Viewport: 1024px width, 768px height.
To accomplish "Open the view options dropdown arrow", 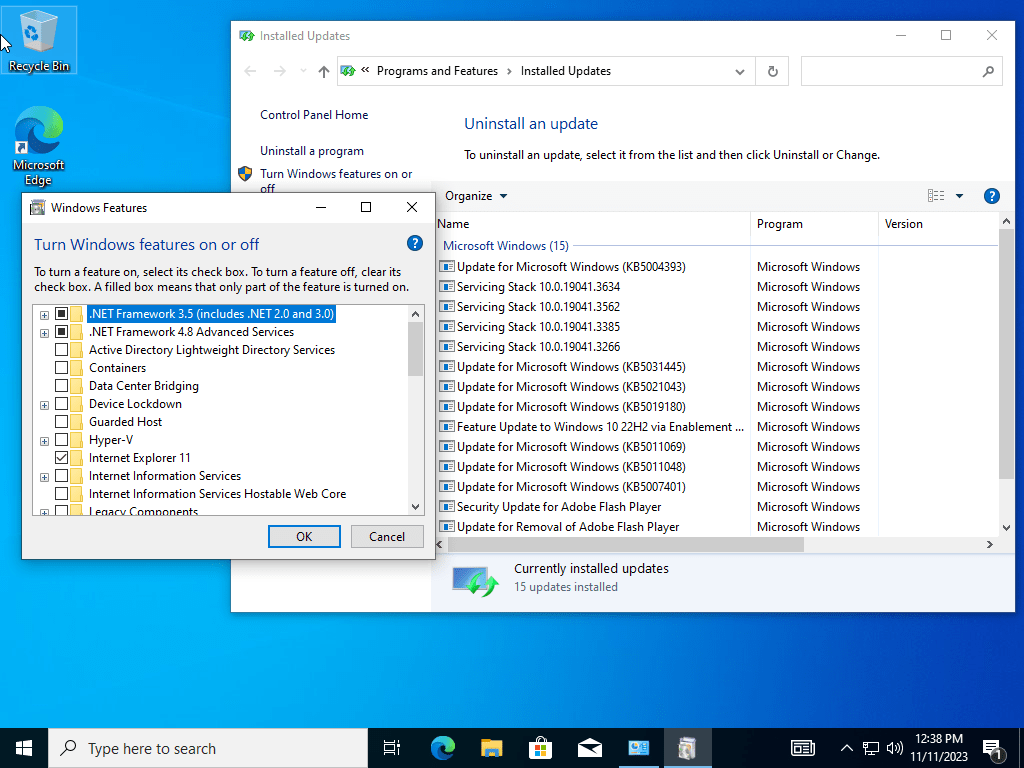I will tap(959, 196).
